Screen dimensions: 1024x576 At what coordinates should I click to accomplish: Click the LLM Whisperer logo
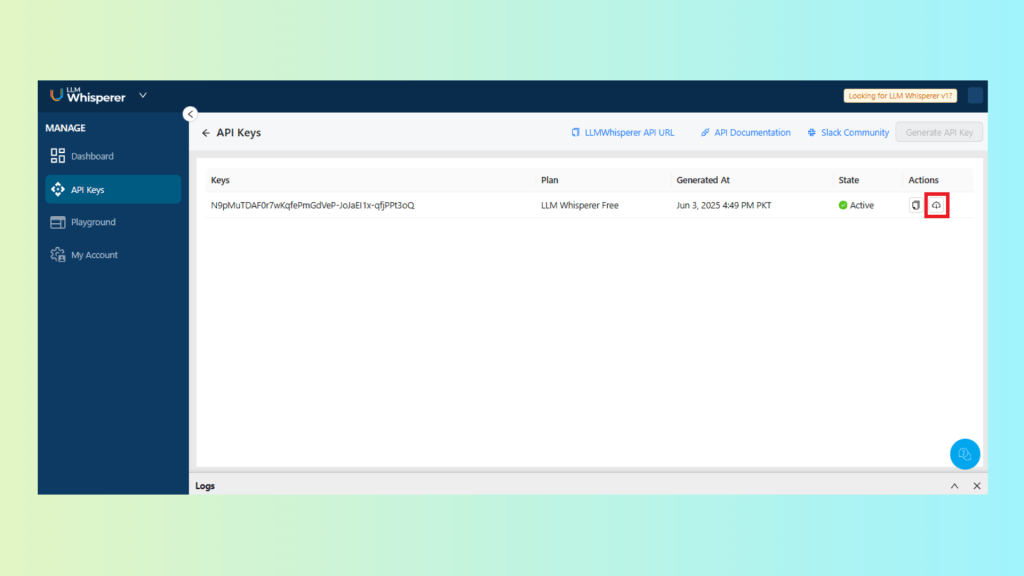pos(88,95)
